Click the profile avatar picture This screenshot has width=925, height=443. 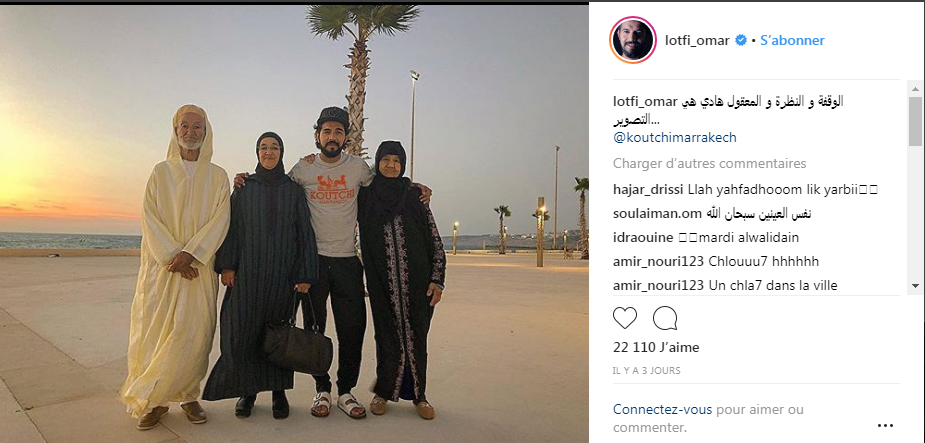click(632, 40)
